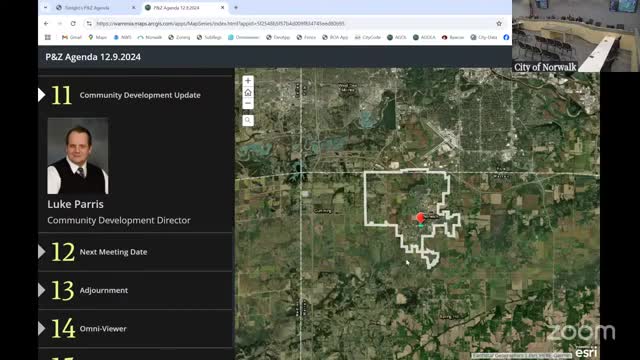Click the Luke Parris photo thumbnail
This screenshot has height=360, width=640.
tap(78, 156)
